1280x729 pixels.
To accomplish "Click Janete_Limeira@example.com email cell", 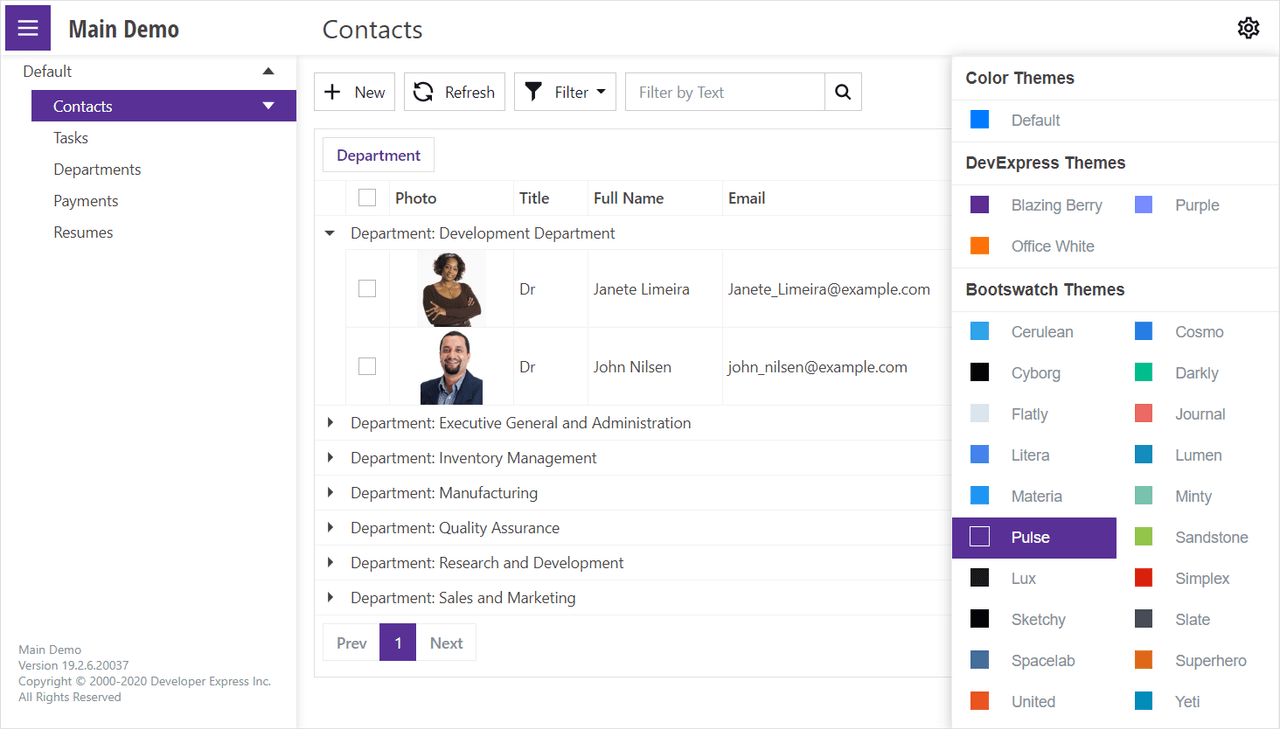I will point(829,289).
